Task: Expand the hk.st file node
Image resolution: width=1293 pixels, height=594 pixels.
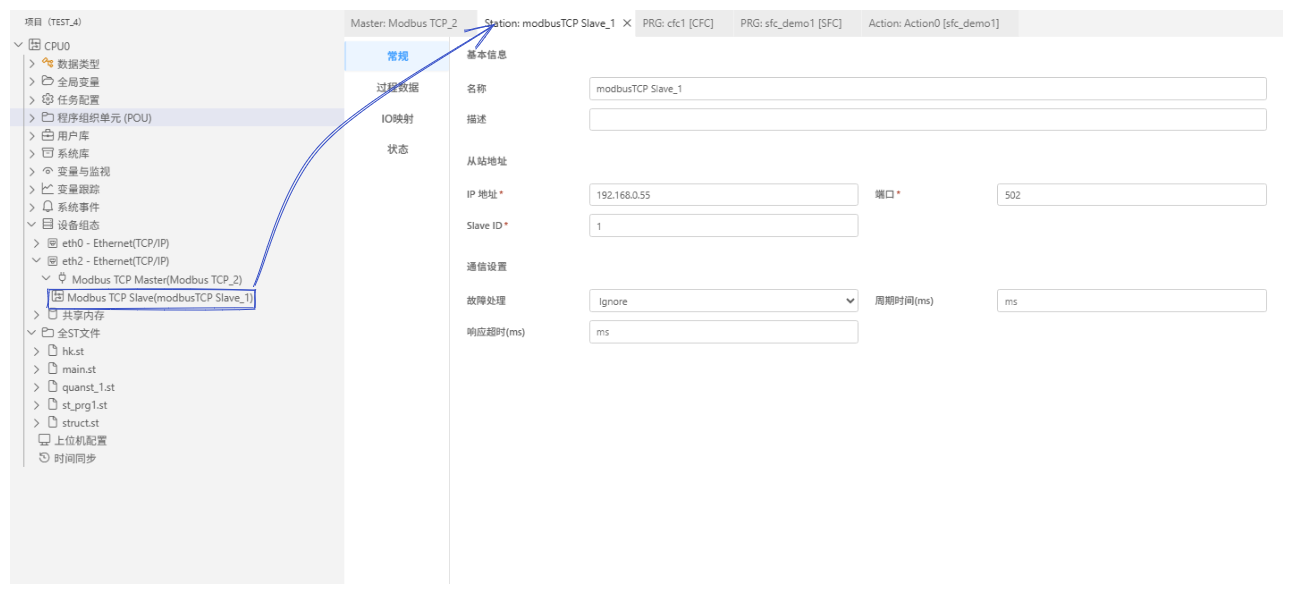Action: tap(37, 351)
